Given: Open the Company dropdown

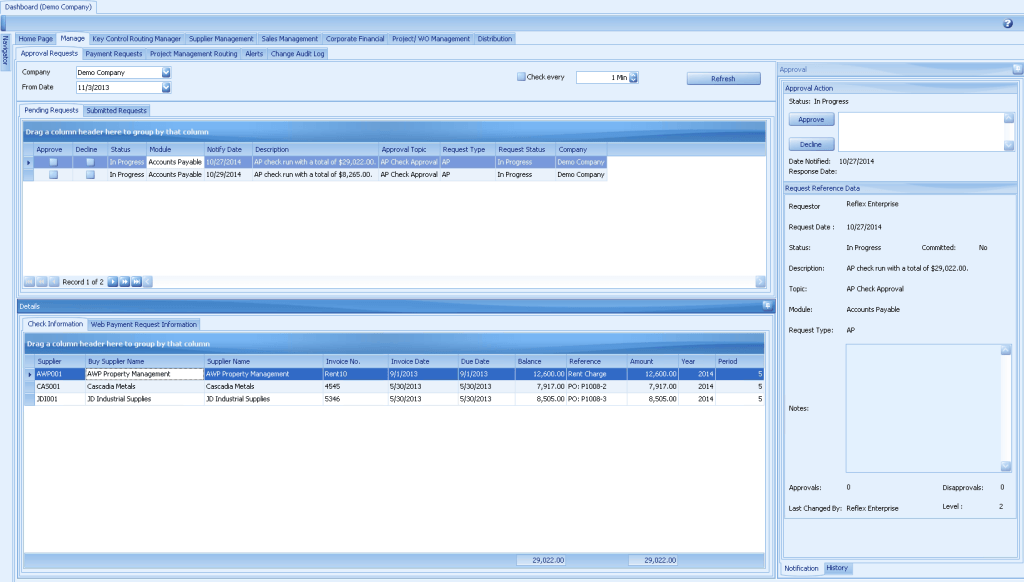Looking at the screenshot, I should 166,73.
